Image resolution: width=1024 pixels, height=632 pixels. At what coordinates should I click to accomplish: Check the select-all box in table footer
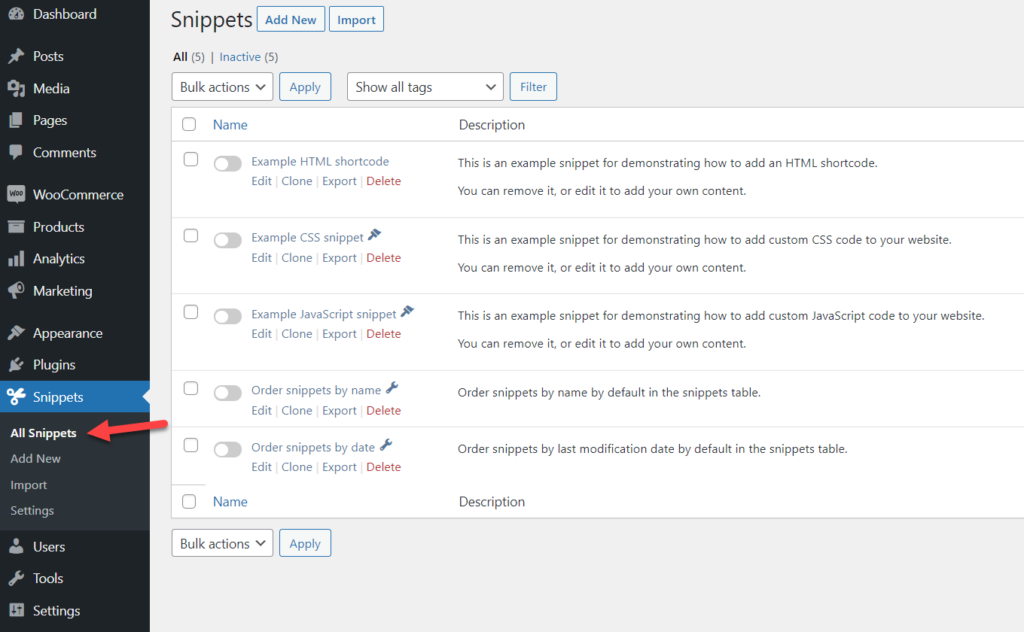tap(189, 501)
